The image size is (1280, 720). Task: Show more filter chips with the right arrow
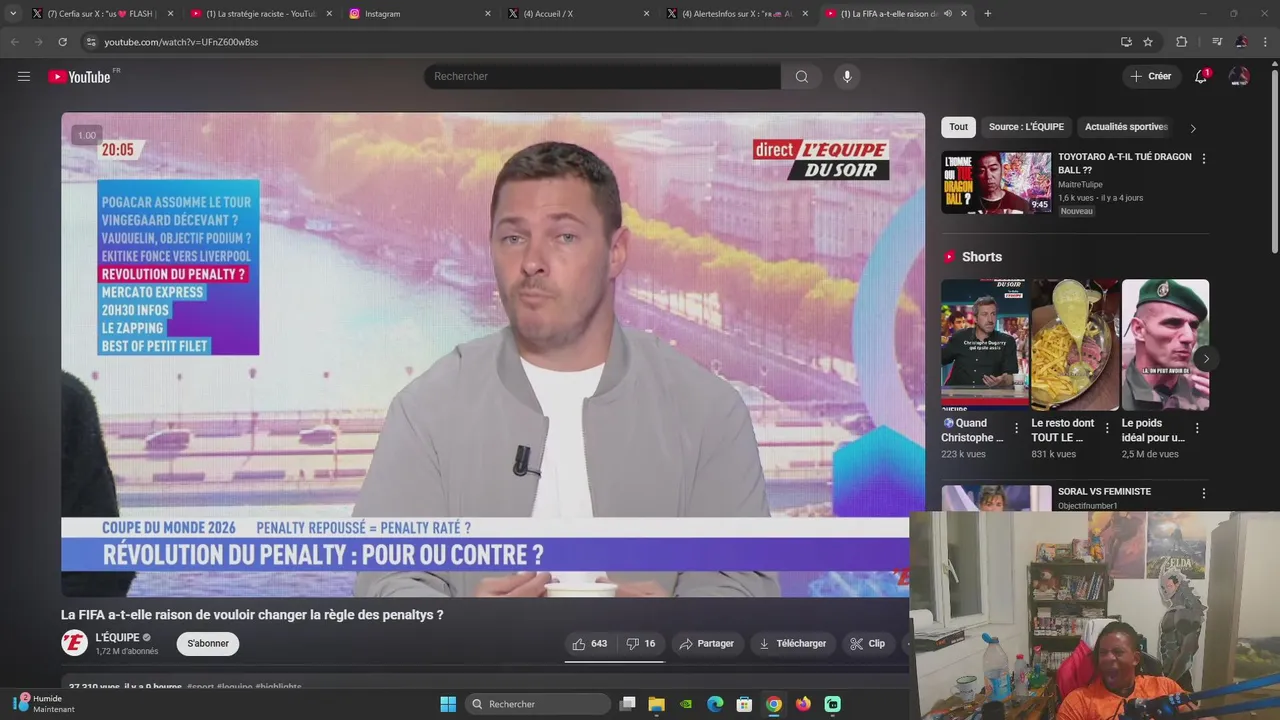pyautogui.click(x=1192, y=128)
